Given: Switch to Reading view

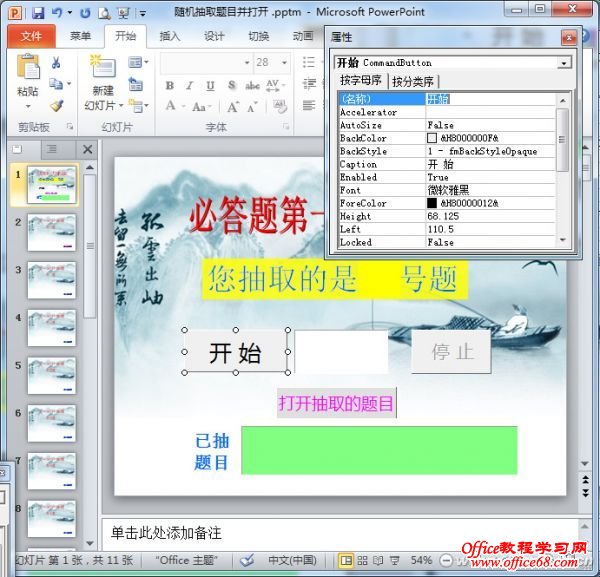Looking at the screenshot, I should coord(378,561).
